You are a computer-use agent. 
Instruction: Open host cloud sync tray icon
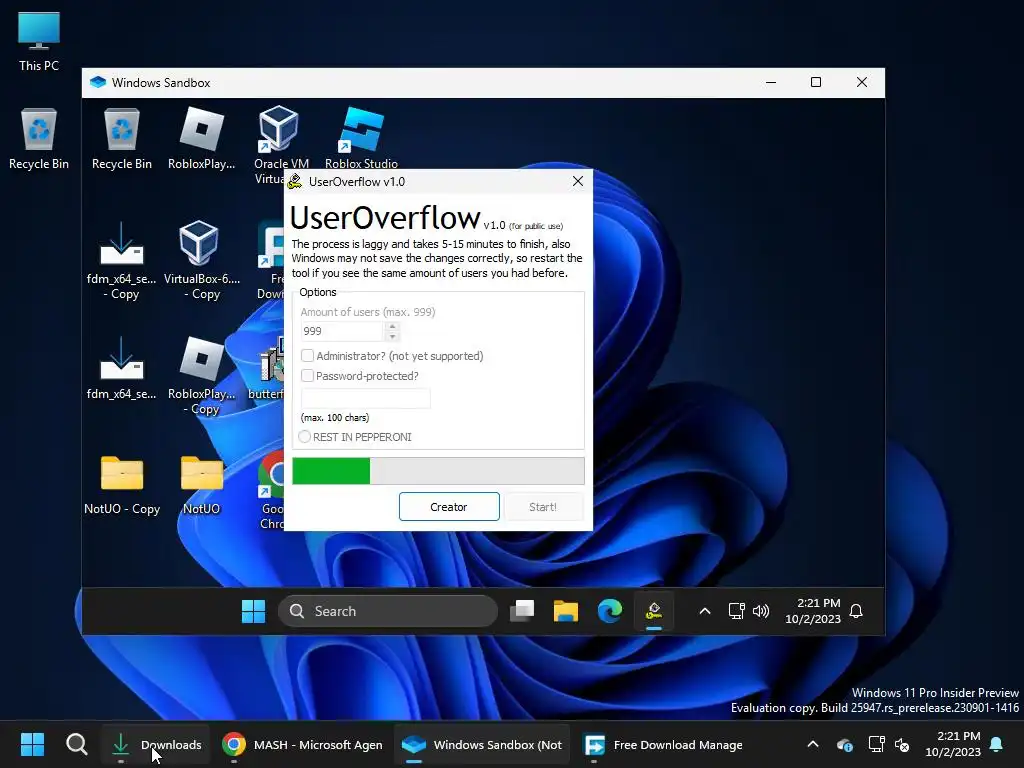tap(844, 744)
